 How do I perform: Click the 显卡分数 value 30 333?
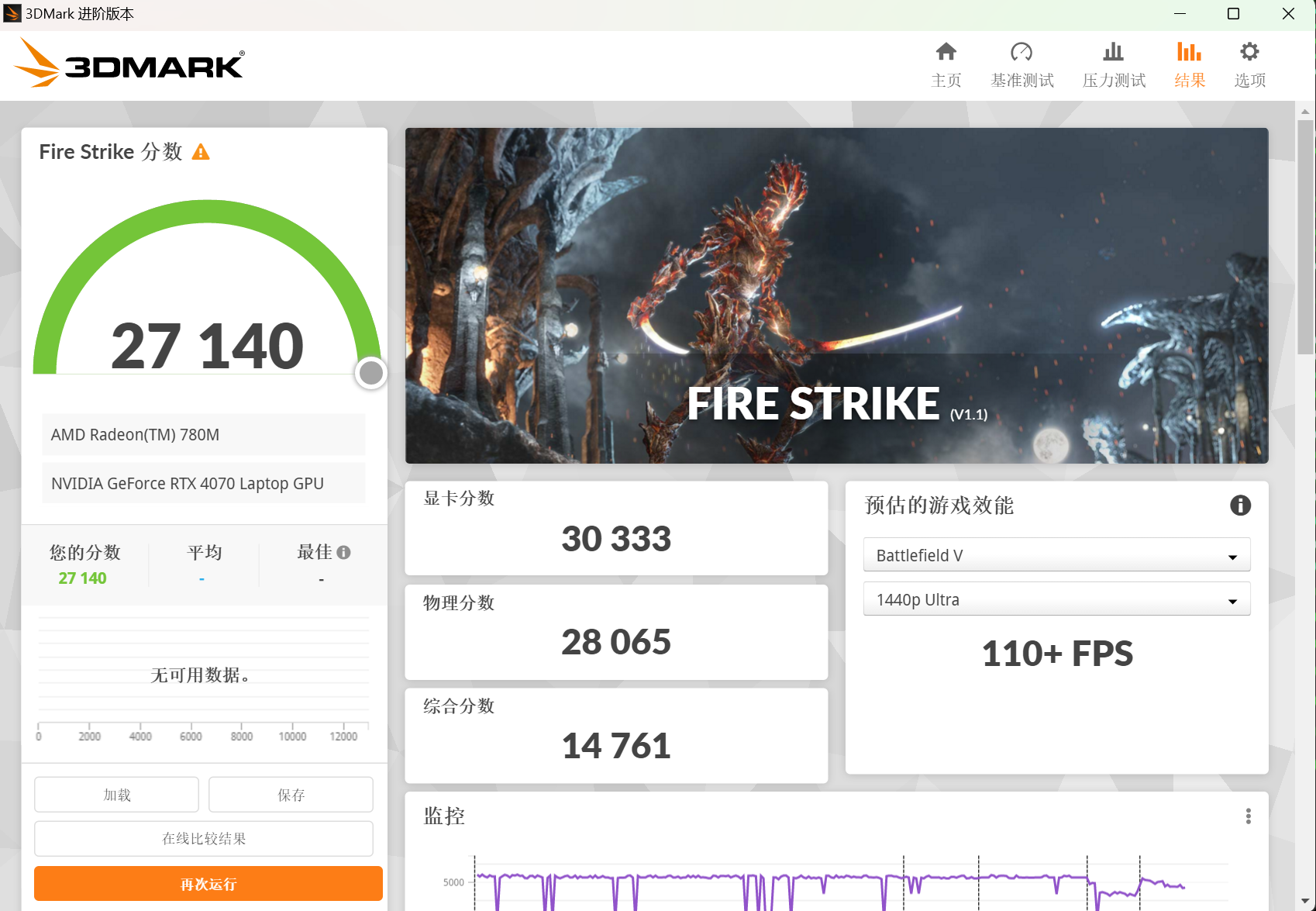(616, 539)
